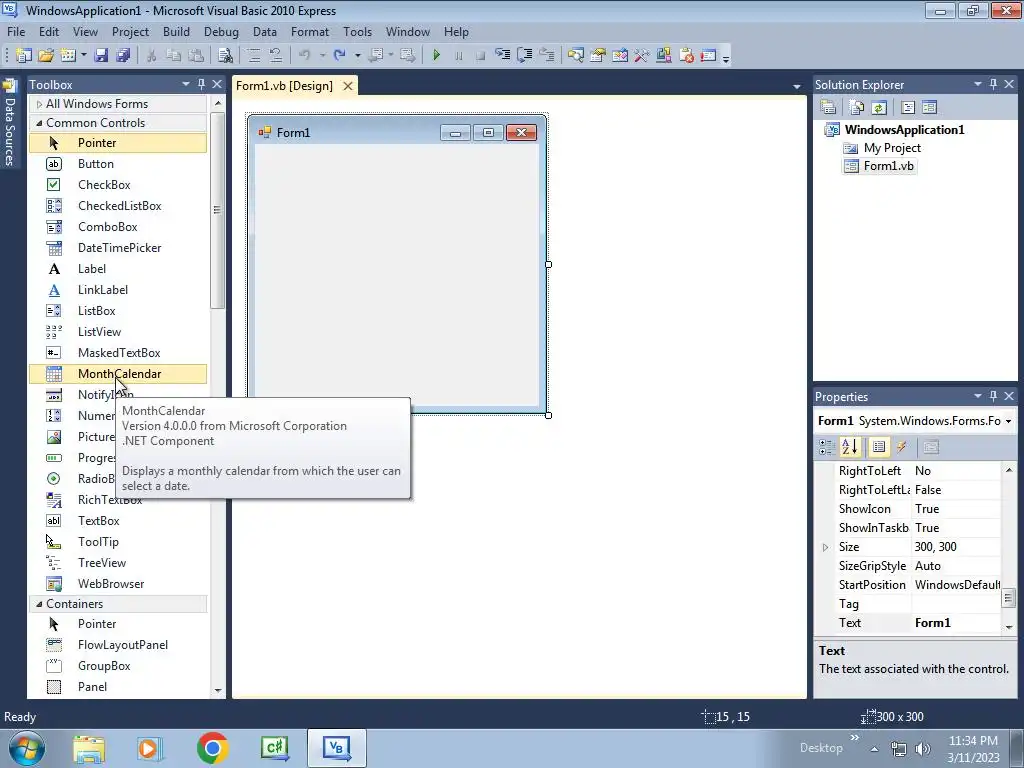Toggle auto-hide pin on Properties panel
The width and height of the screenshot is (1024, 768).
pos(993,396)
